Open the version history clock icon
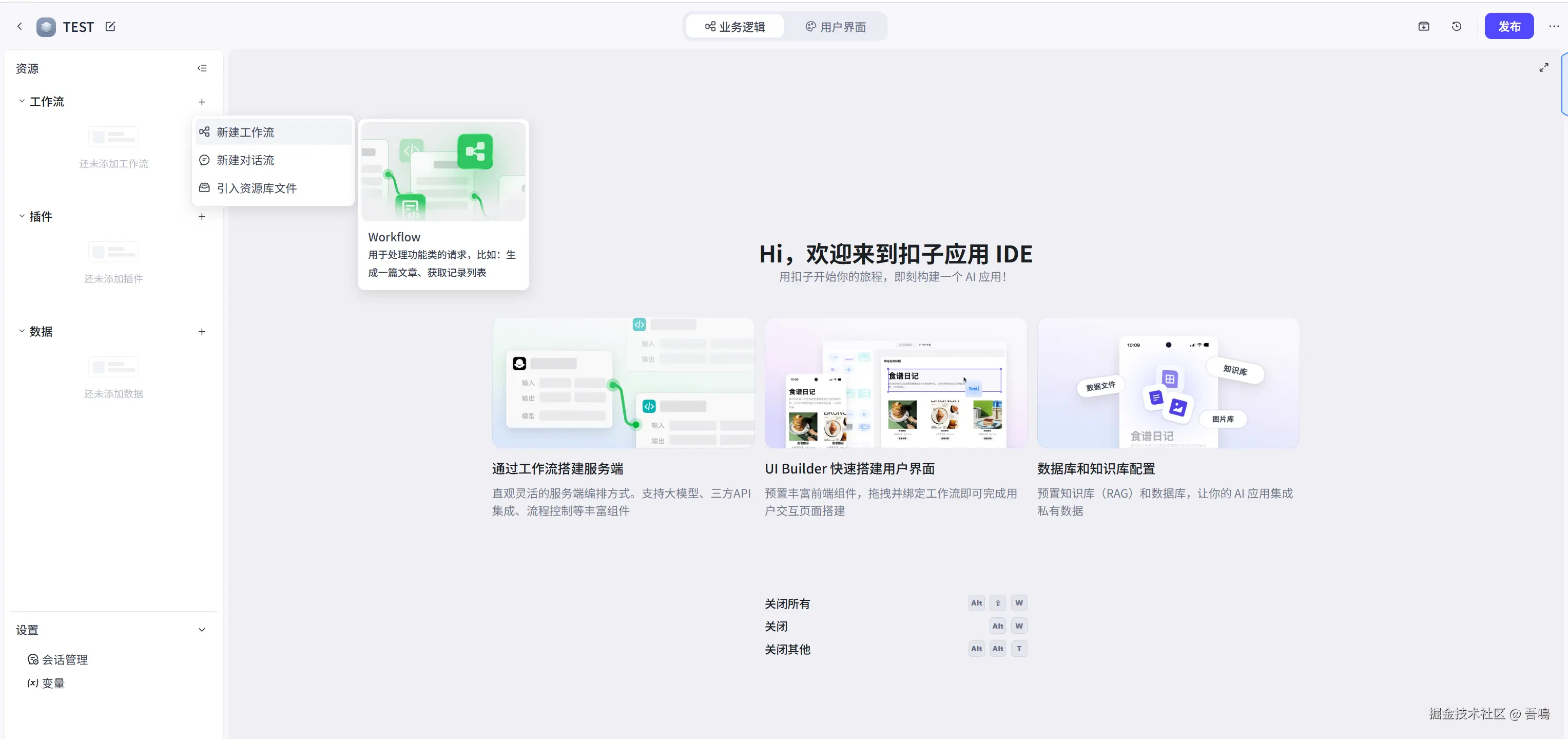 click(1457, 26)
